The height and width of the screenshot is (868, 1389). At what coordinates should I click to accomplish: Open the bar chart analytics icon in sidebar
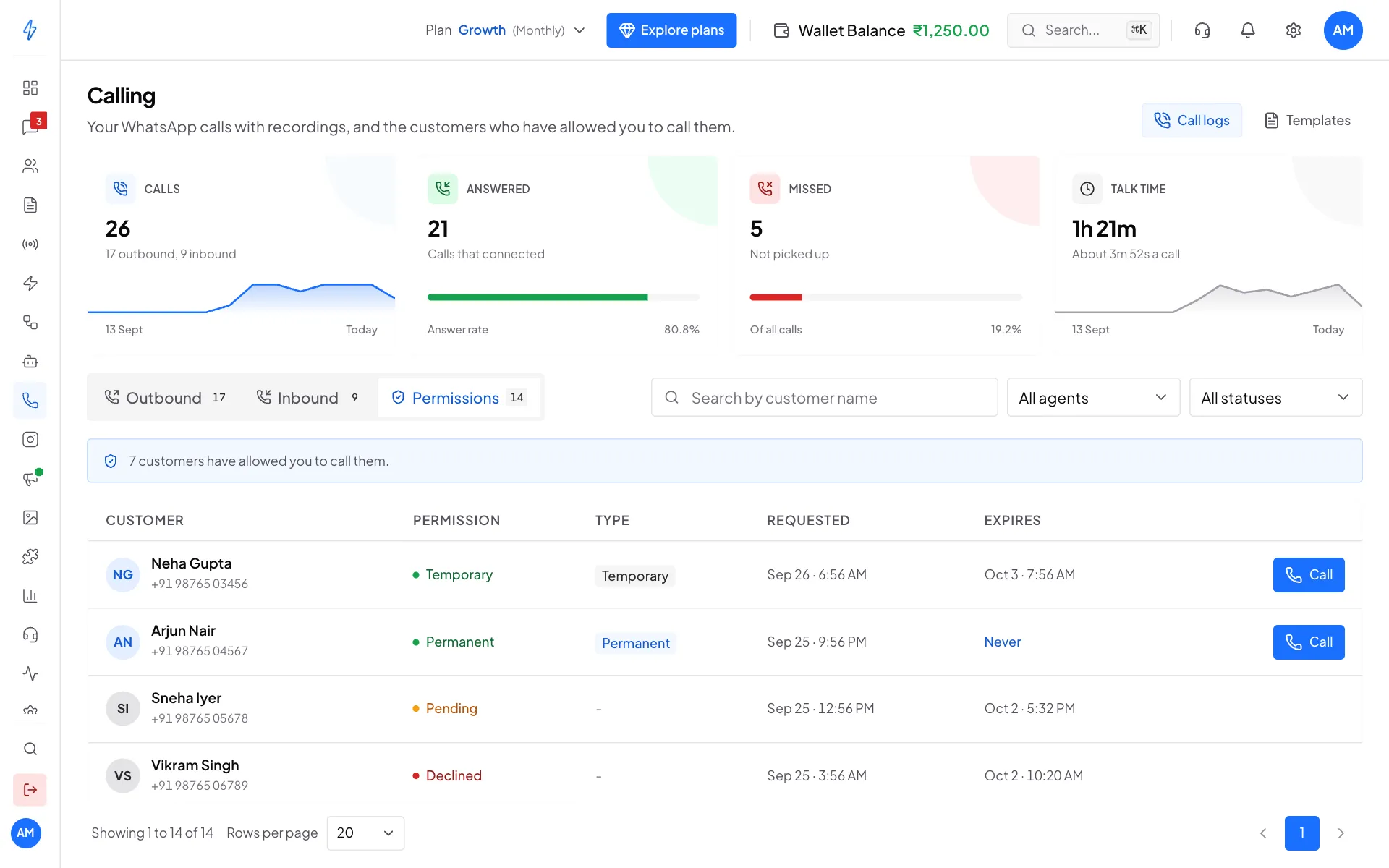[x=30, y=595]
